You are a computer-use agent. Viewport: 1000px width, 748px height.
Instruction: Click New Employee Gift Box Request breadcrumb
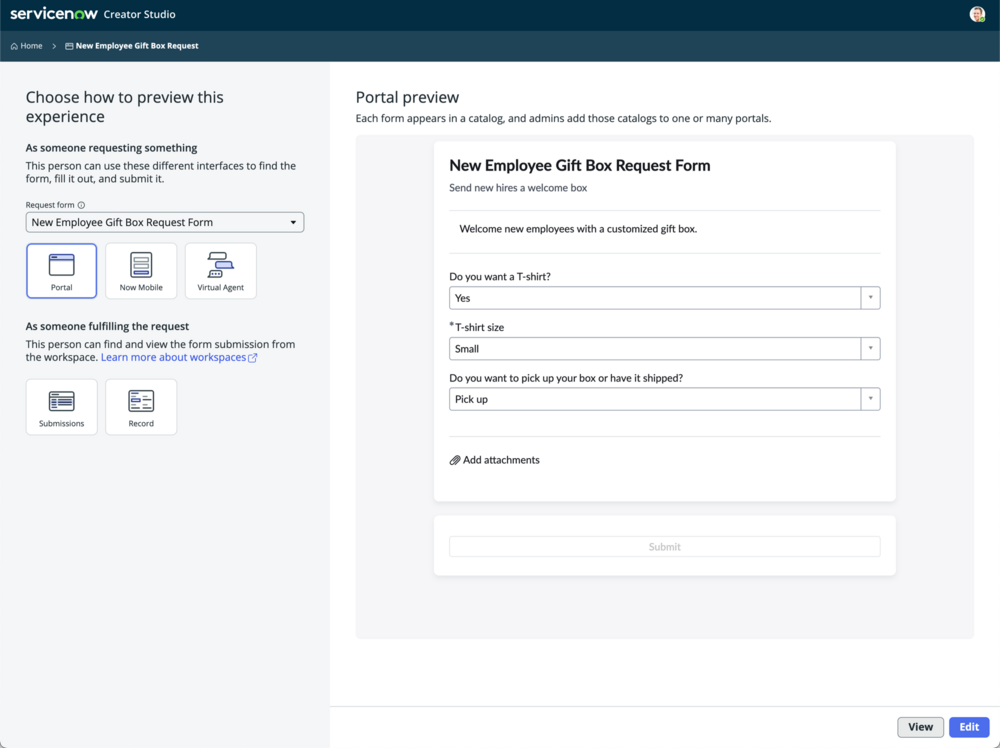coord(136,46)
